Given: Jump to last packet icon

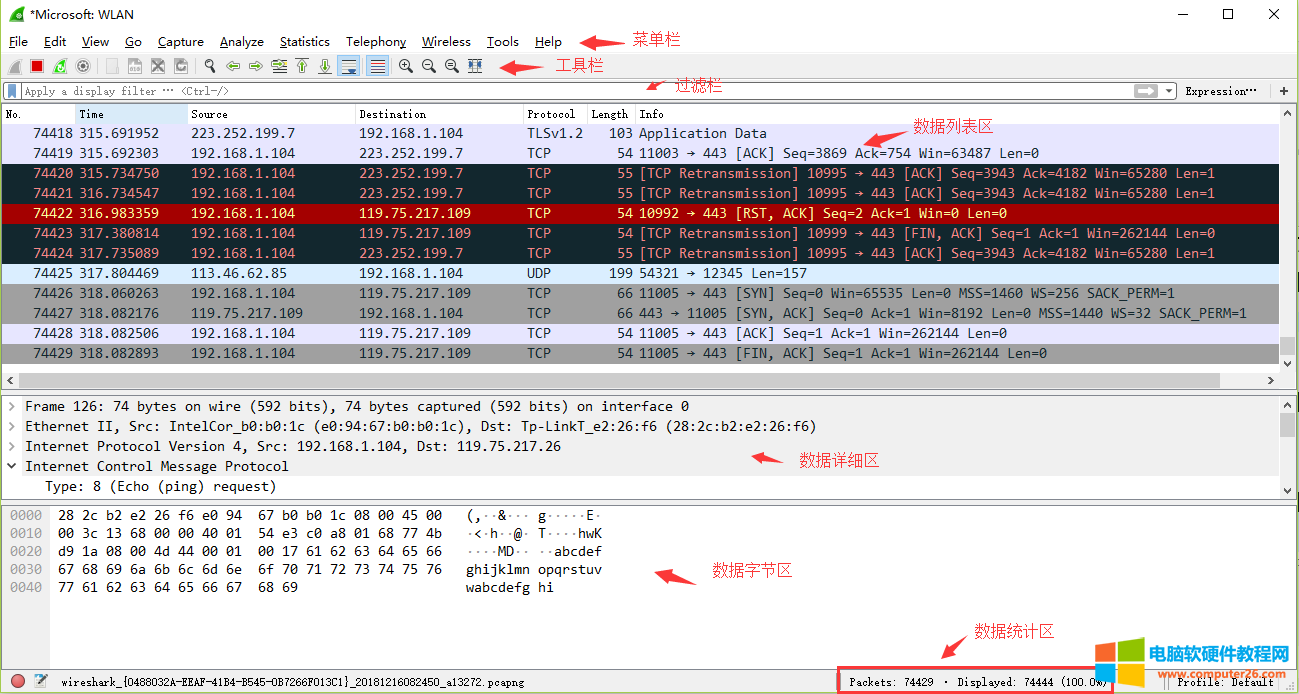Looking at the screenshot, I should (x=325, y=66).
